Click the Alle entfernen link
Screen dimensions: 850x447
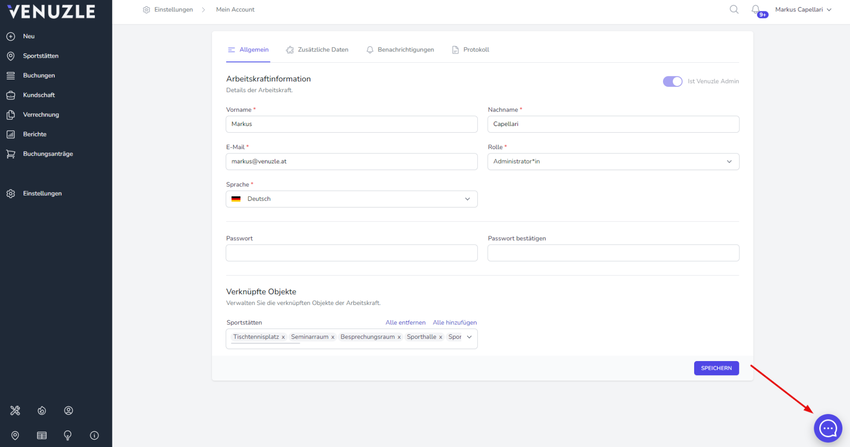click(x=405, y=323)
